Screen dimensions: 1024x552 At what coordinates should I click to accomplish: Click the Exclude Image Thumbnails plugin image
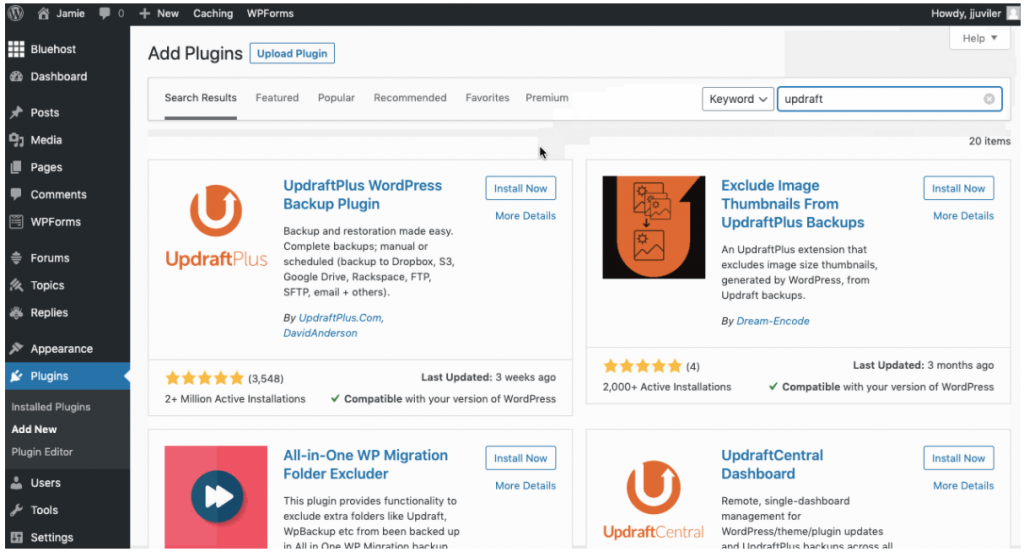pos(654,227)
